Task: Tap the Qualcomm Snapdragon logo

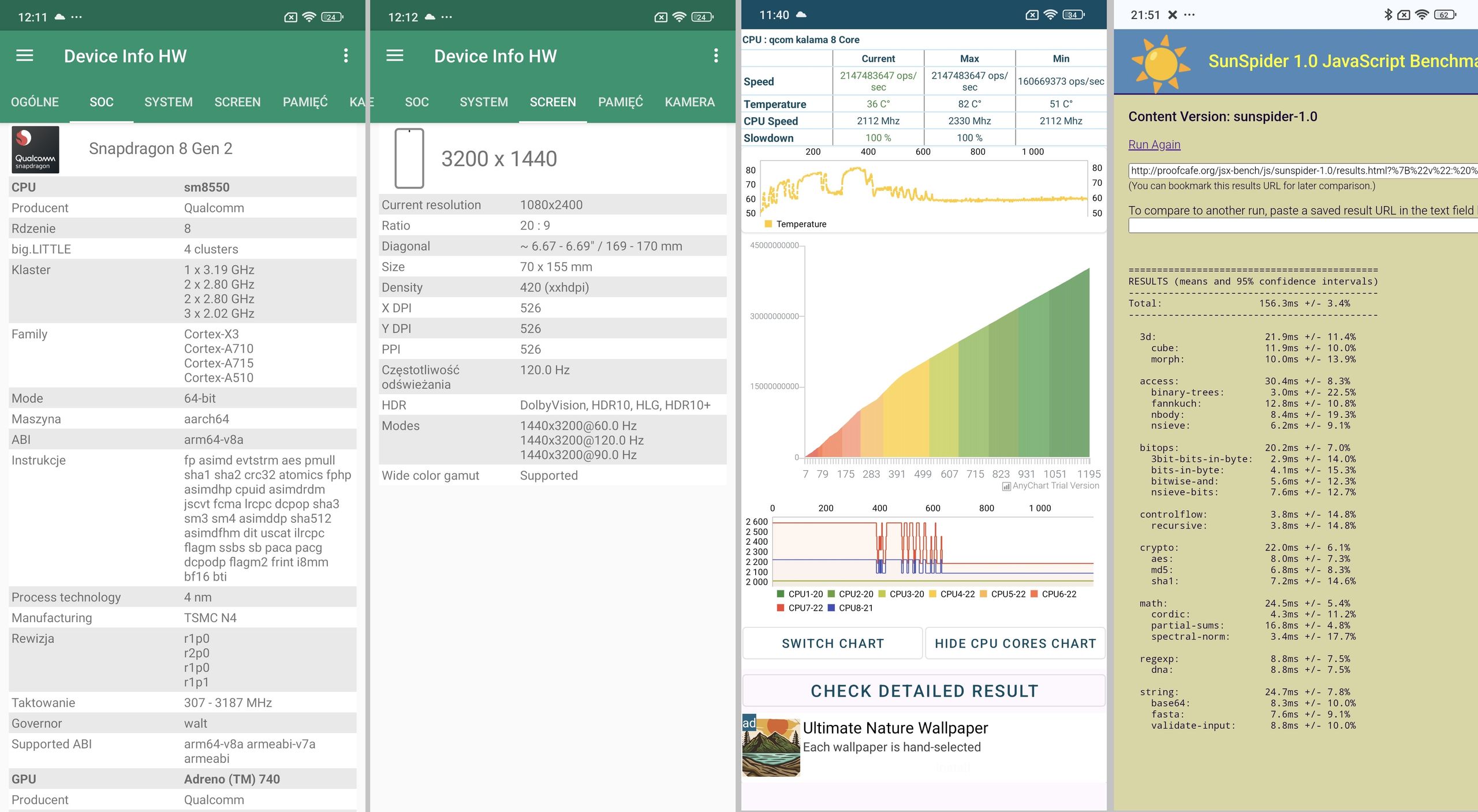Action: point(35,149)
